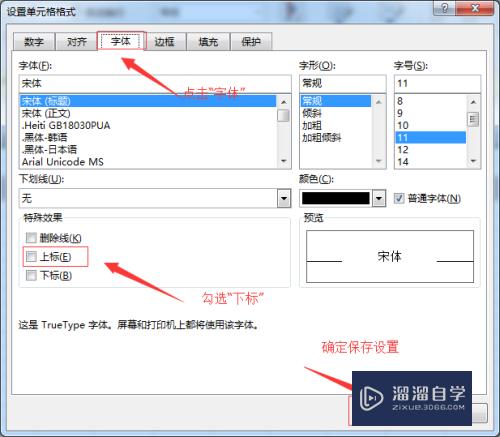Open the 保护 tab
The width and height of the screenshot is (500, 437).
point(251,42)
